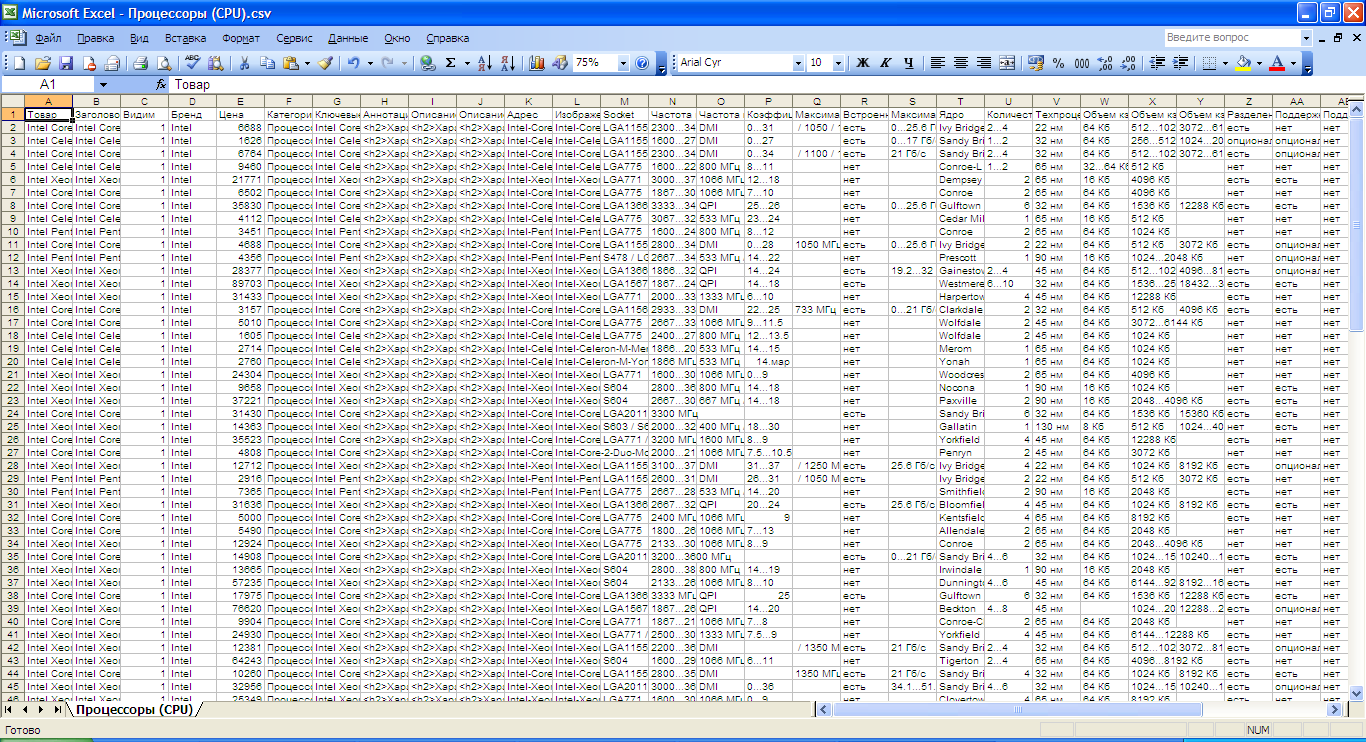Viewport: 1366px width, 742px height.
Task: Open the Arial Cyr font dropdown
Action: coord(798,62)
